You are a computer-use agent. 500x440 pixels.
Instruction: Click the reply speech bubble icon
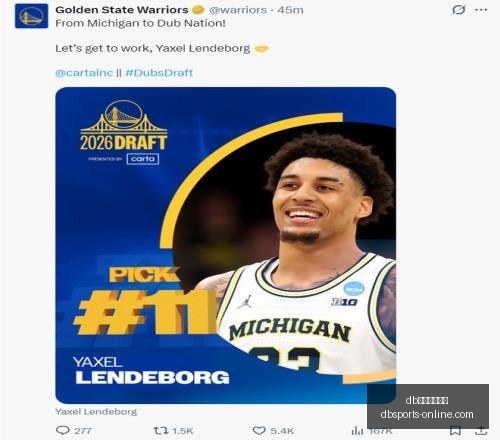point(63,430)
